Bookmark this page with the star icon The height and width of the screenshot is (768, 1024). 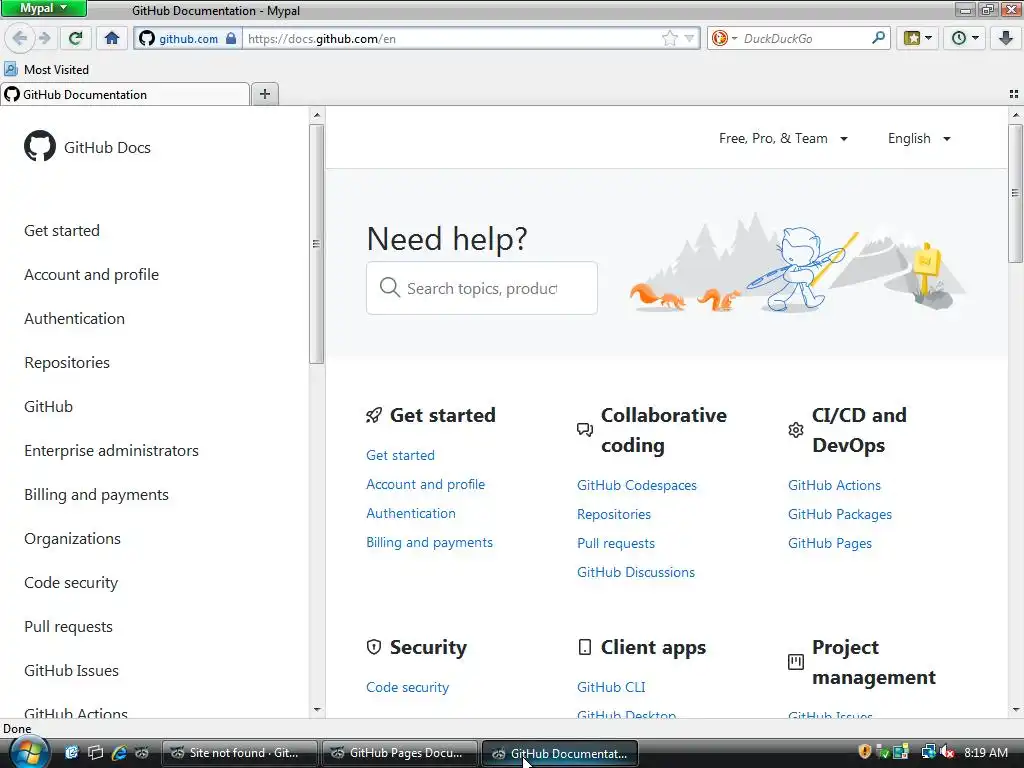[669, 39]
